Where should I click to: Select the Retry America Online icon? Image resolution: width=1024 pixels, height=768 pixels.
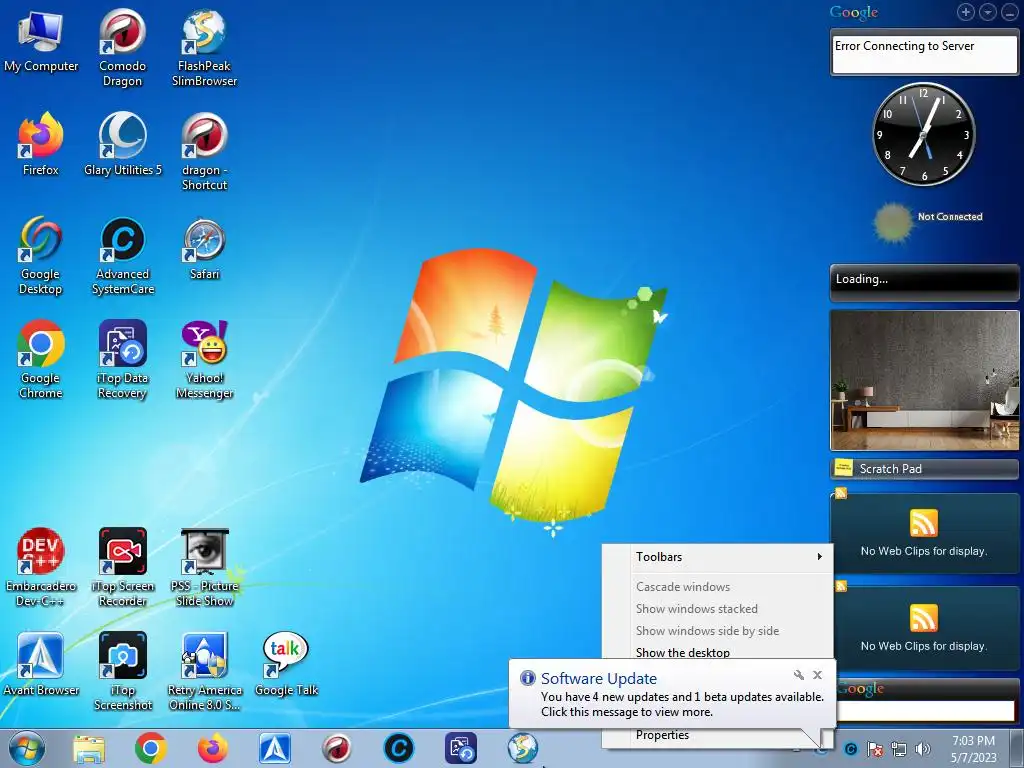pos(204,671)
